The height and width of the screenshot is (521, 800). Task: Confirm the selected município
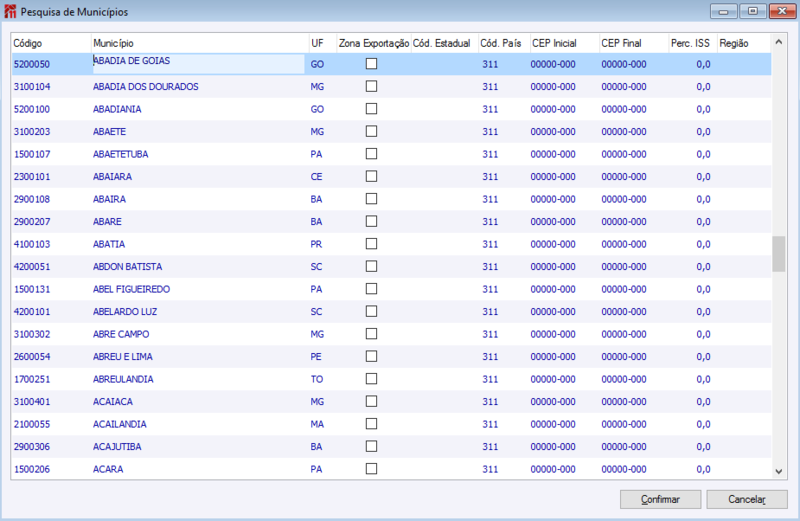click(x=660, y=500)
